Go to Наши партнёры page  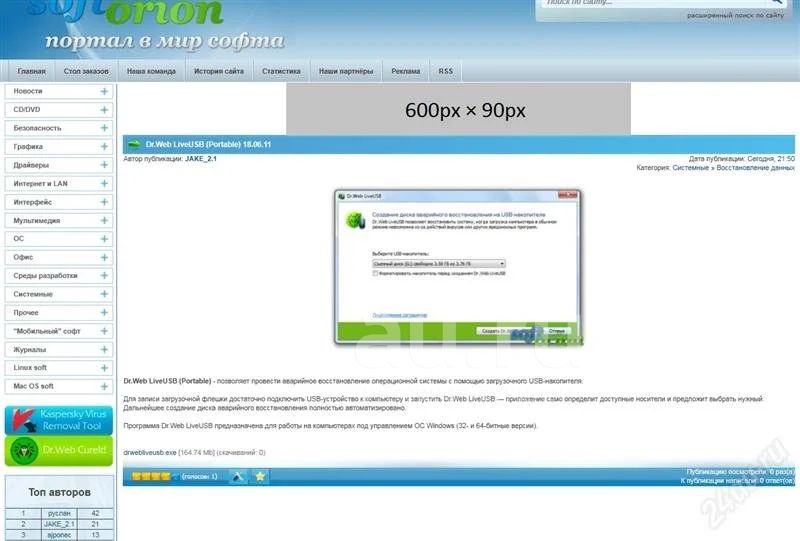(346, 71)
